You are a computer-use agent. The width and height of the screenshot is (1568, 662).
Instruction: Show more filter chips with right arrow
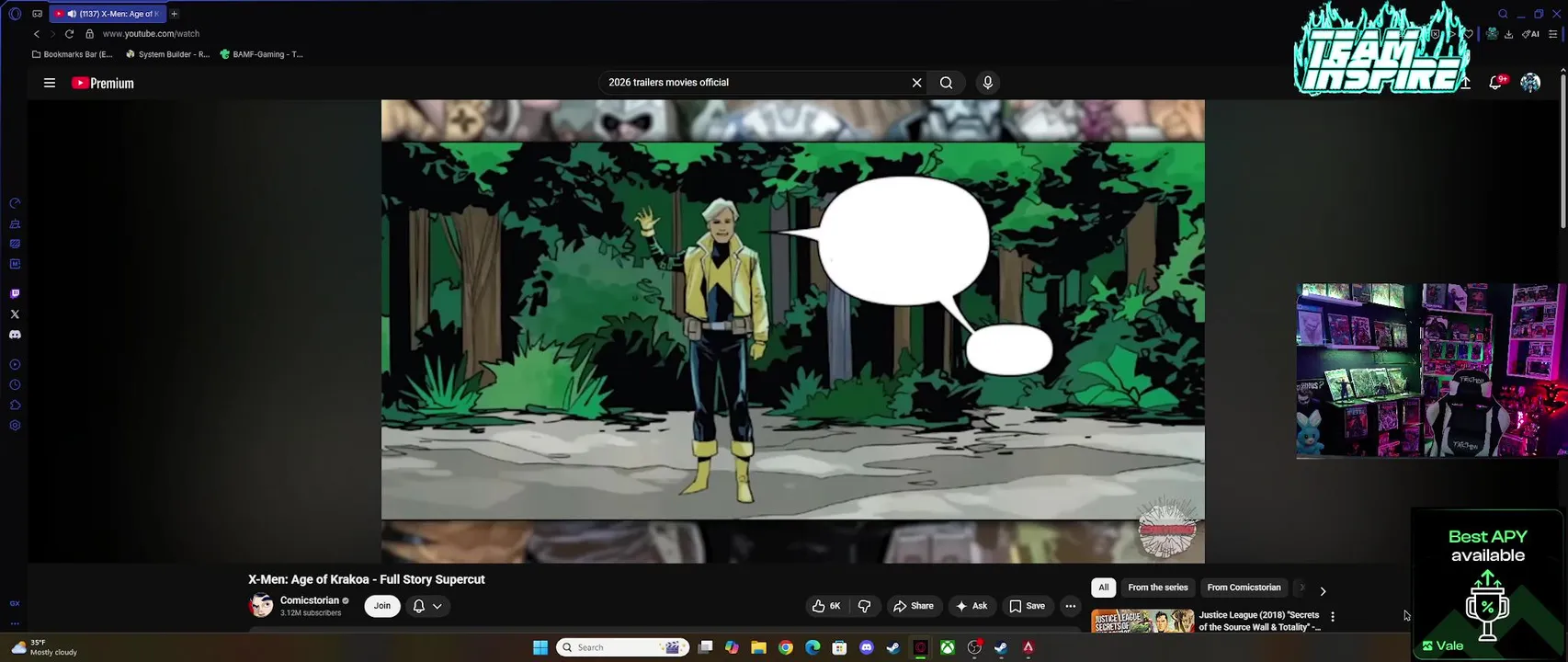1323,591
